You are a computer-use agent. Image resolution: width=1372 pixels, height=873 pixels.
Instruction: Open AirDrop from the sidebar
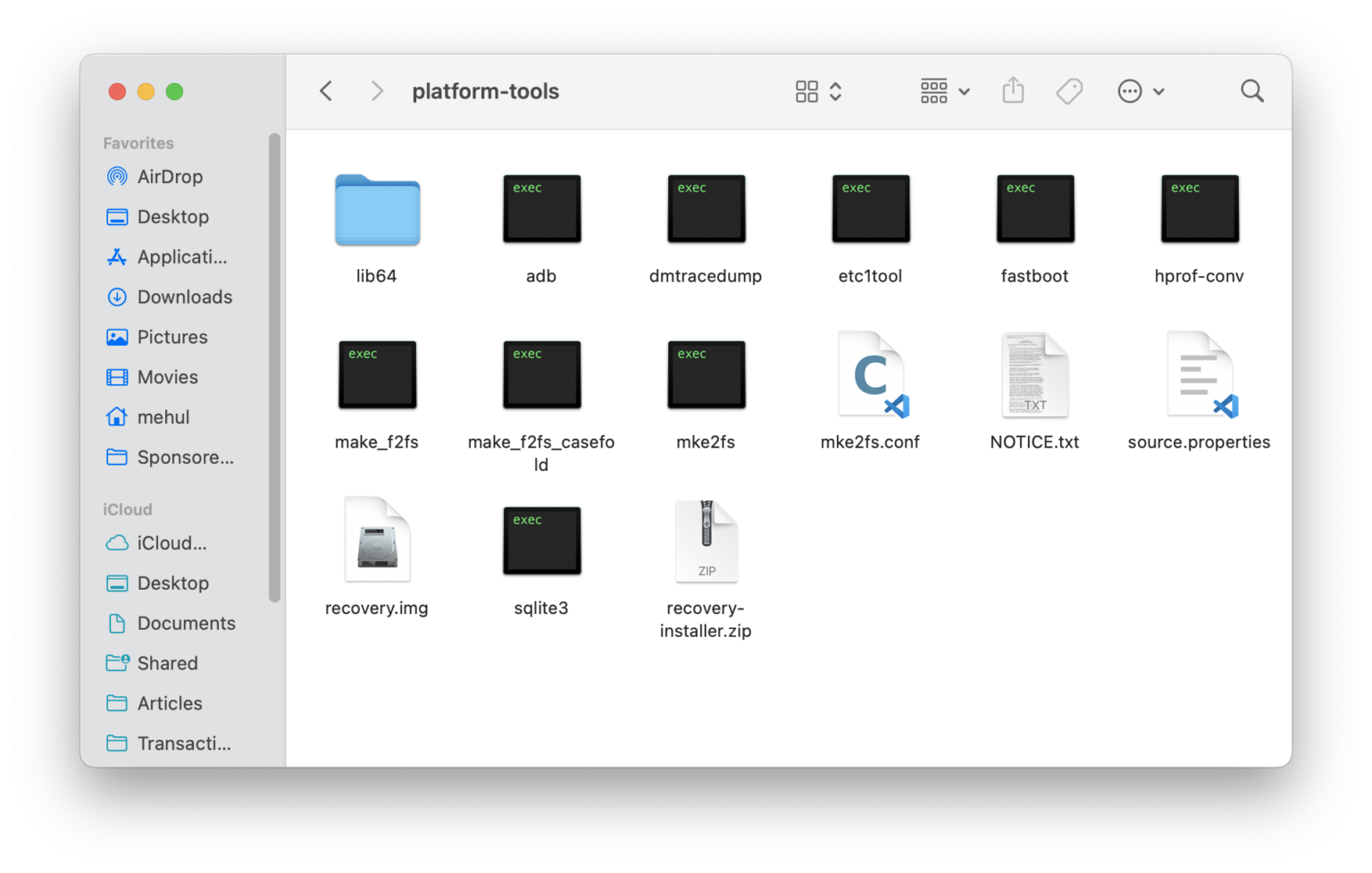coord(170,176)
